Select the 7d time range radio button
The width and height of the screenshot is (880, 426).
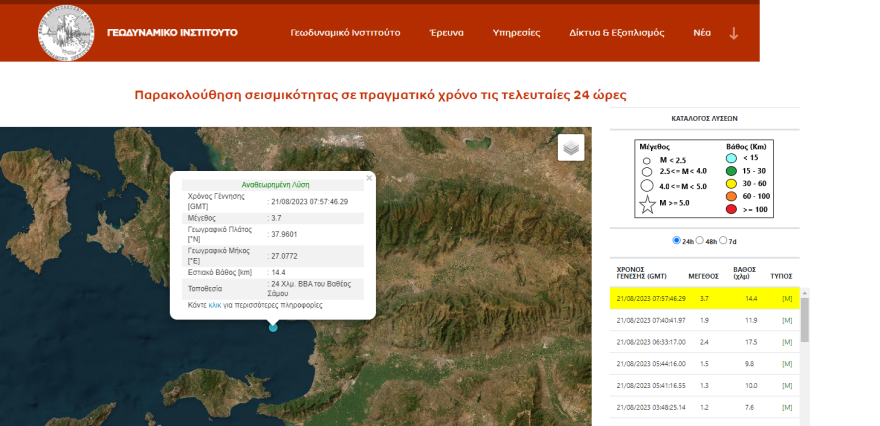pyautogui.click(x=723, y=240)
